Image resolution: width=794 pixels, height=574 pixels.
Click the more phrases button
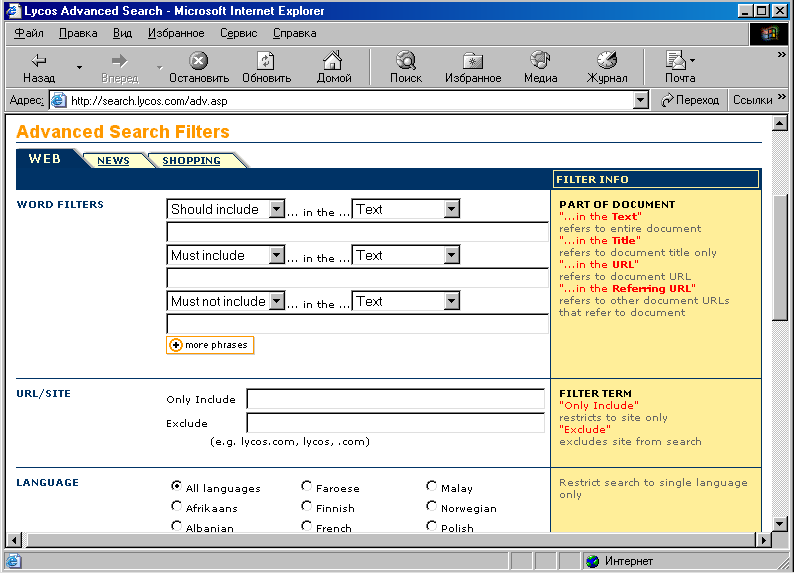(x=210, y=345)
